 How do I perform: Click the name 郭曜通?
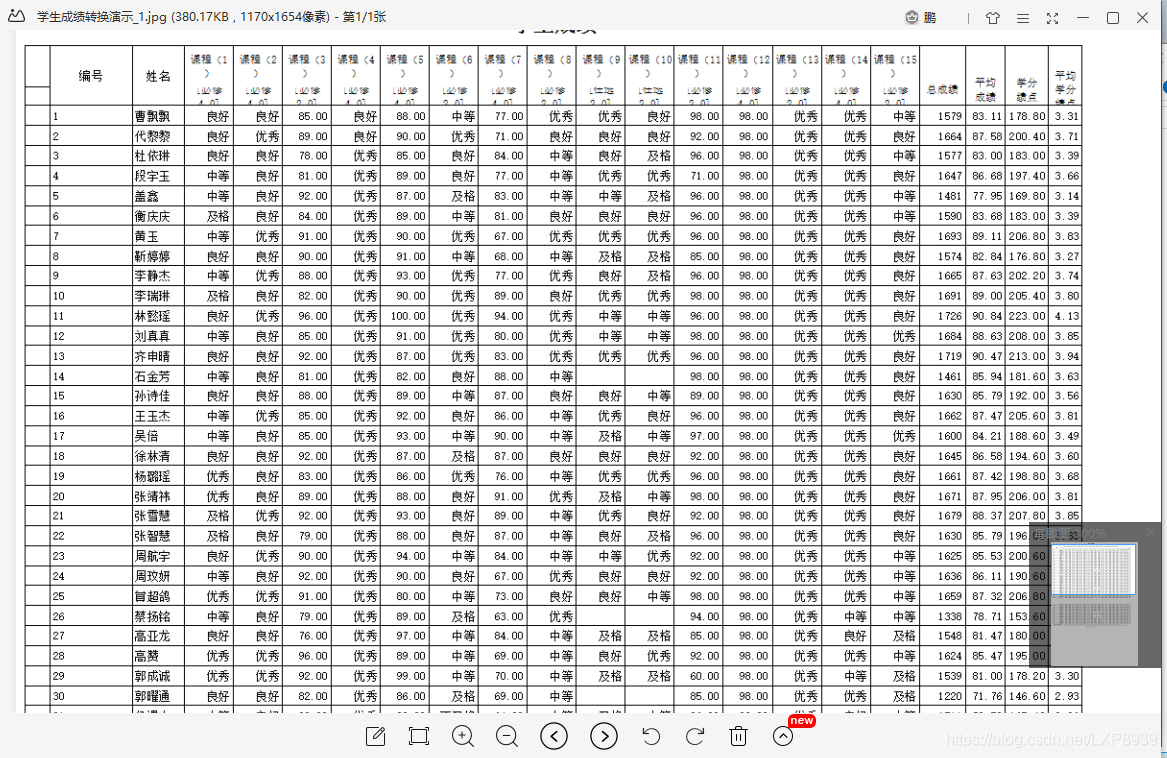[153, 696]
